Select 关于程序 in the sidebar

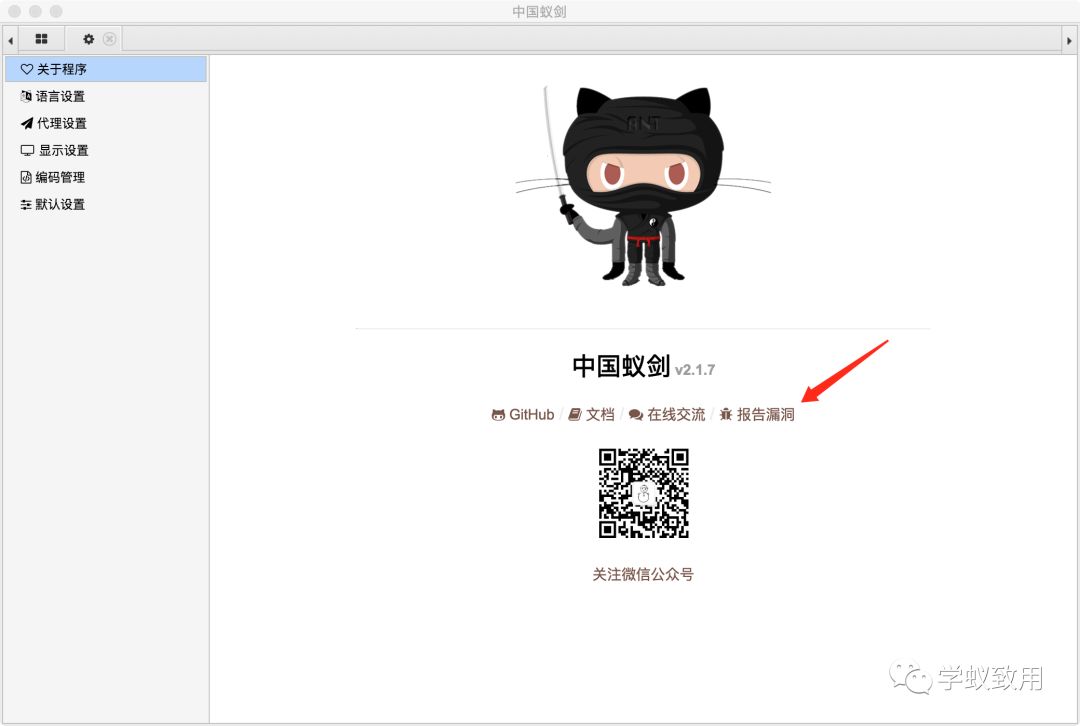pyautogui.click(x=105, y=69)
